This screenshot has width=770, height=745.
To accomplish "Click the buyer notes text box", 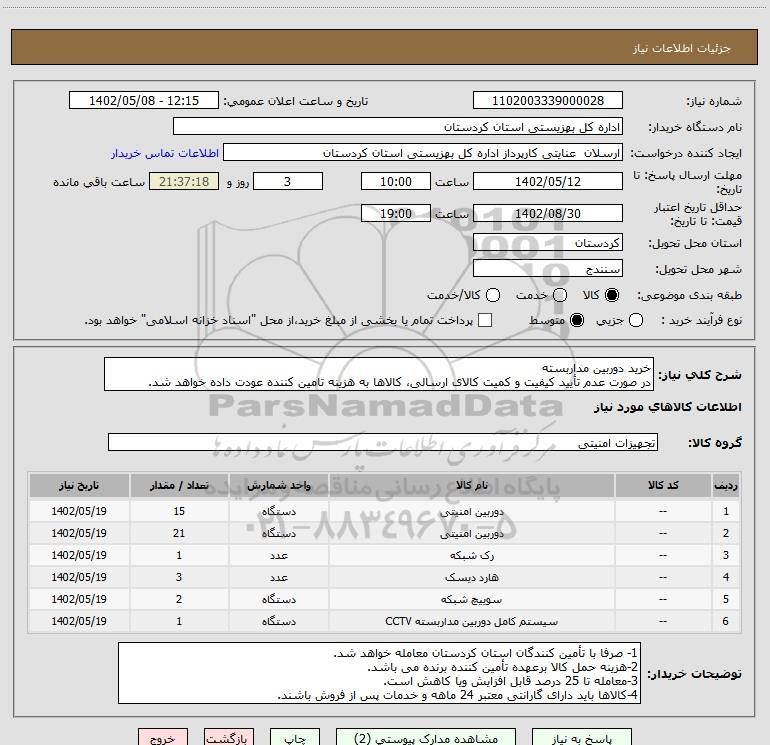I will [x=379, y=673].
